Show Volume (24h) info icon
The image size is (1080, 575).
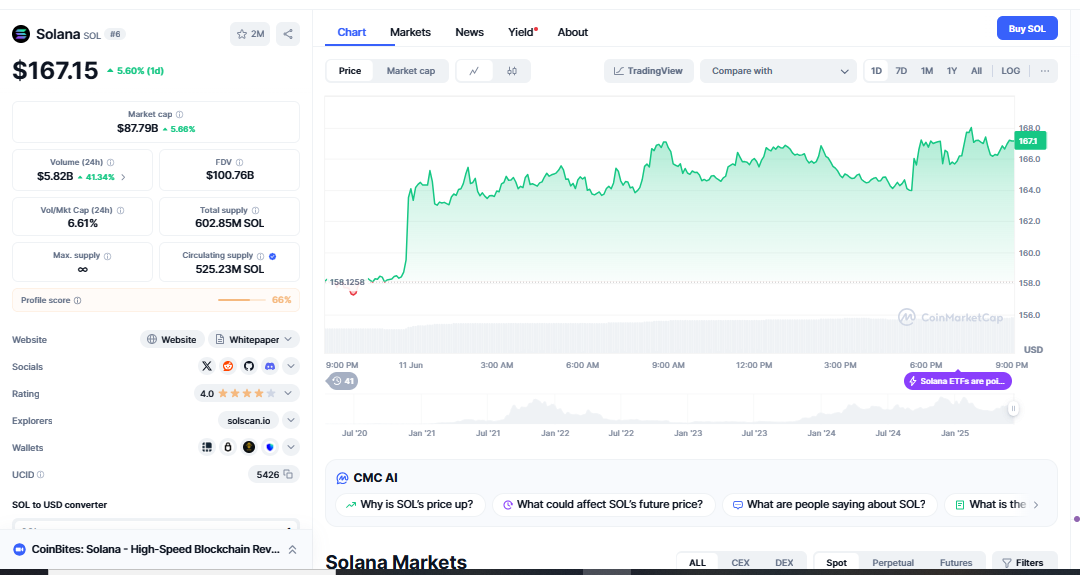111,163
